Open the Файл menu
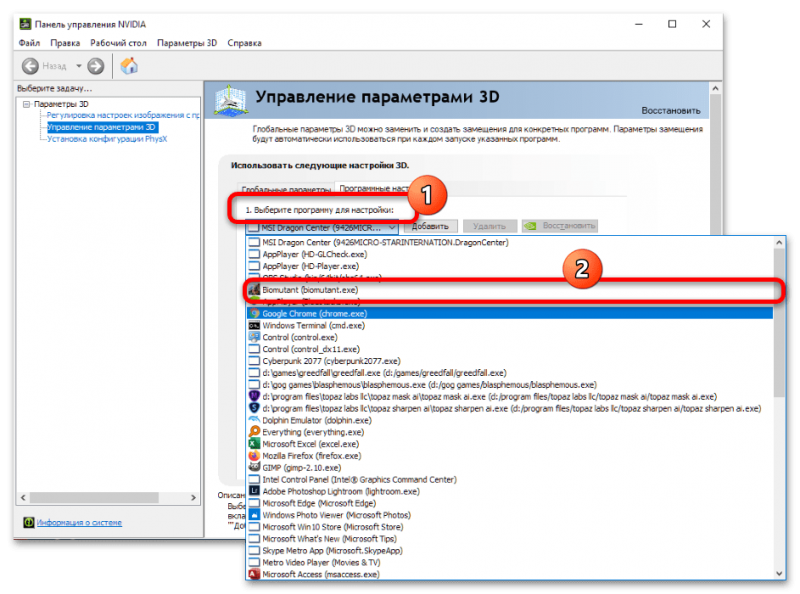 (29, 43)
